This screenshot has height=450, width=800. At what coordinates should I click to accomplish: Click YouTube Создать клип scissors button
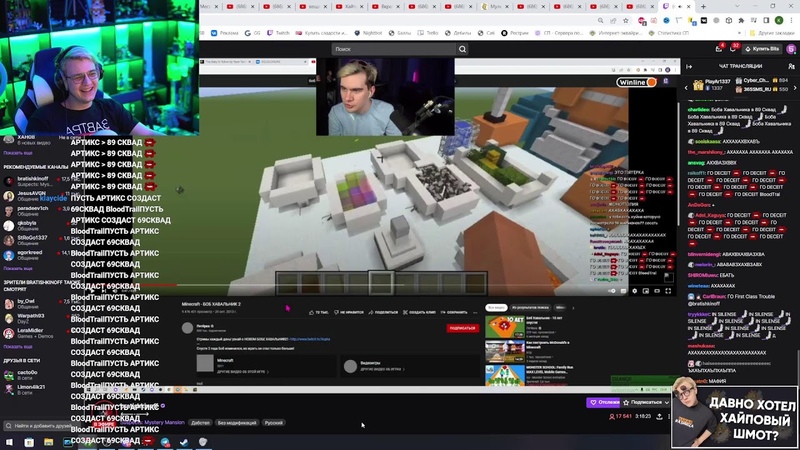tap(419, 312)
